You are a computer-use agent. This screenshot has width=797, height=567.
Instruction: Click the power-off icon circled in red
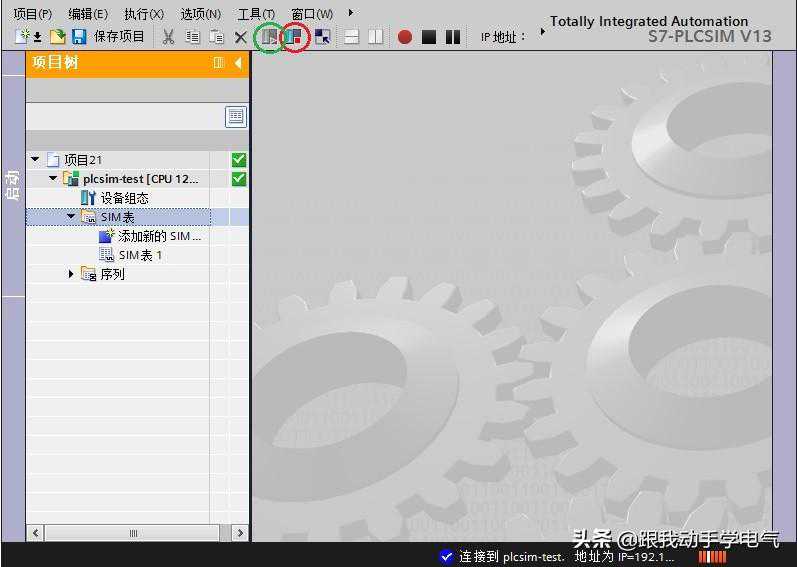(x=293, y=37)
